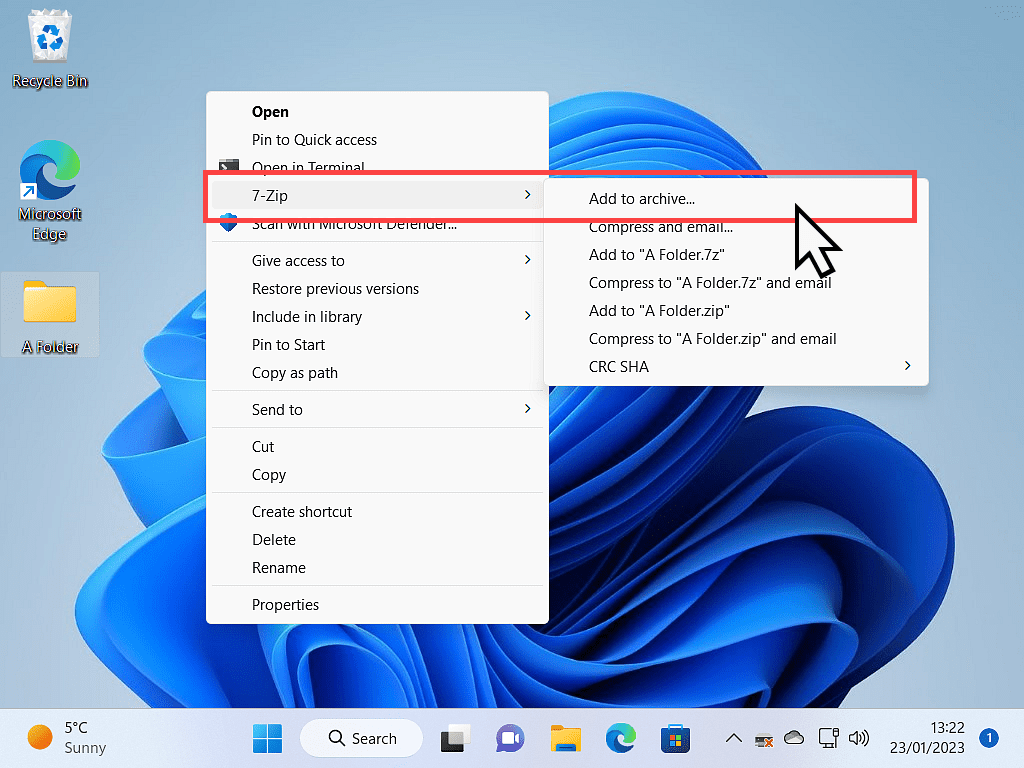This screenshot has width=1024, height=768.
Task: Select the Recycle Bin desktop icon
Action: coord(50,49)
